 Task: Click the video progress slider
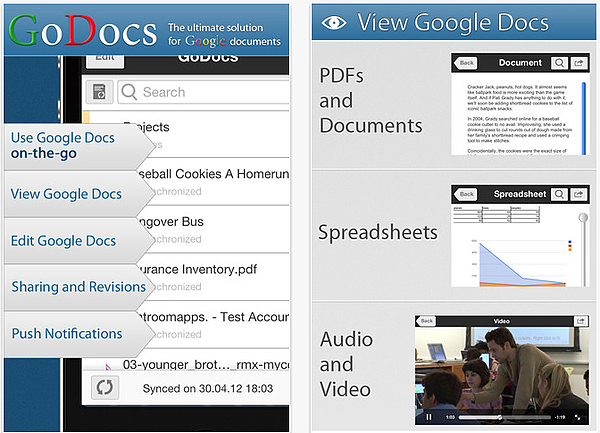click(x=505, y=417)
